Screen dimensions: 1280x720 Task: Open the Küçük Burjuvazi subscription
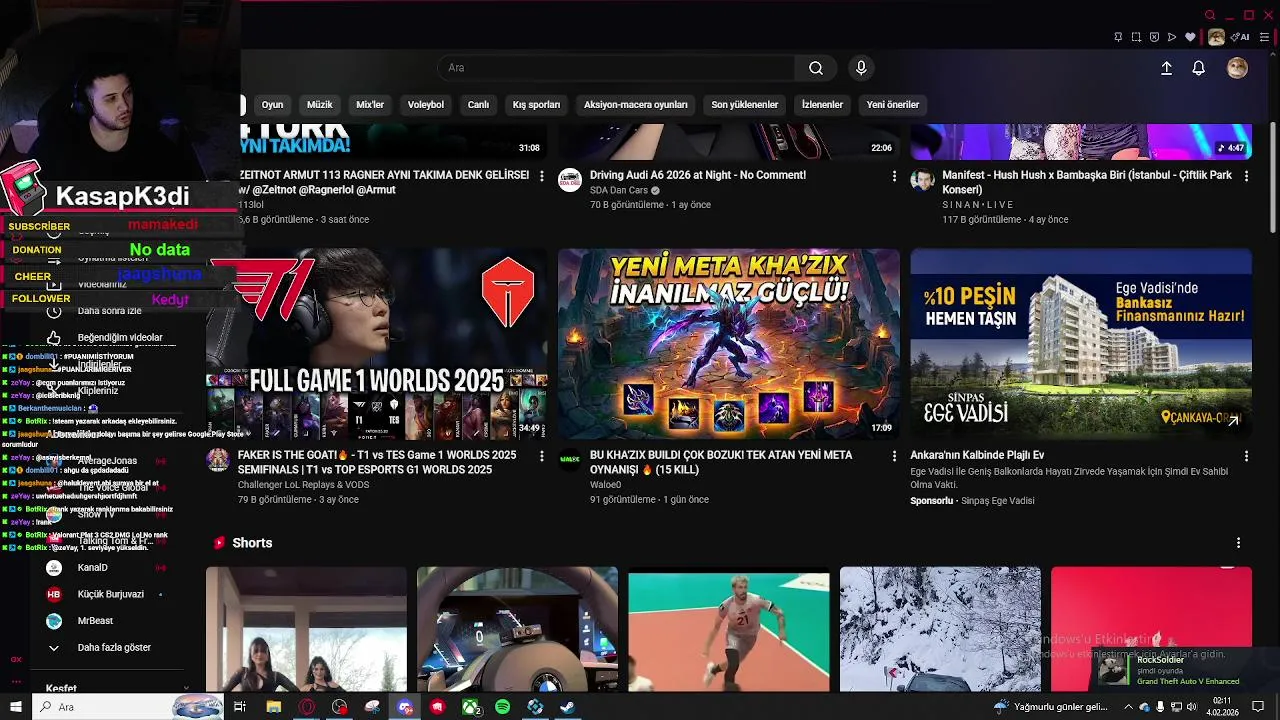110,594
